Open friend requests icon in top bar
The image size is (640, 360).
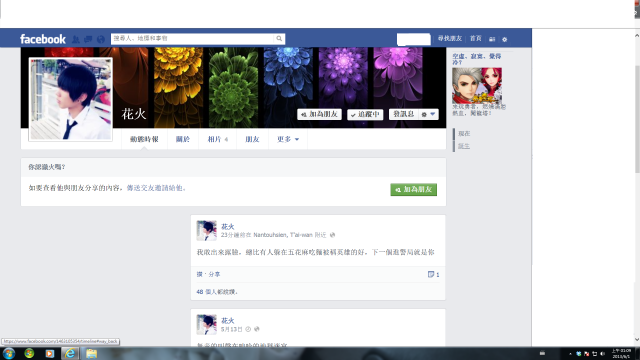tap(76, 39)
